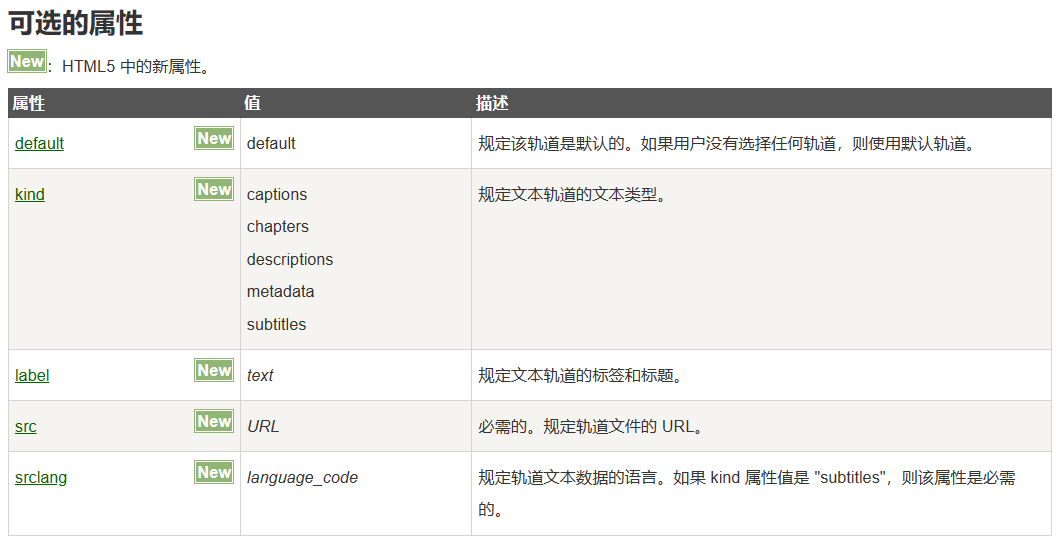The image size is (1056, 539).
Task: Open the default attribute link
Action: 39,144
